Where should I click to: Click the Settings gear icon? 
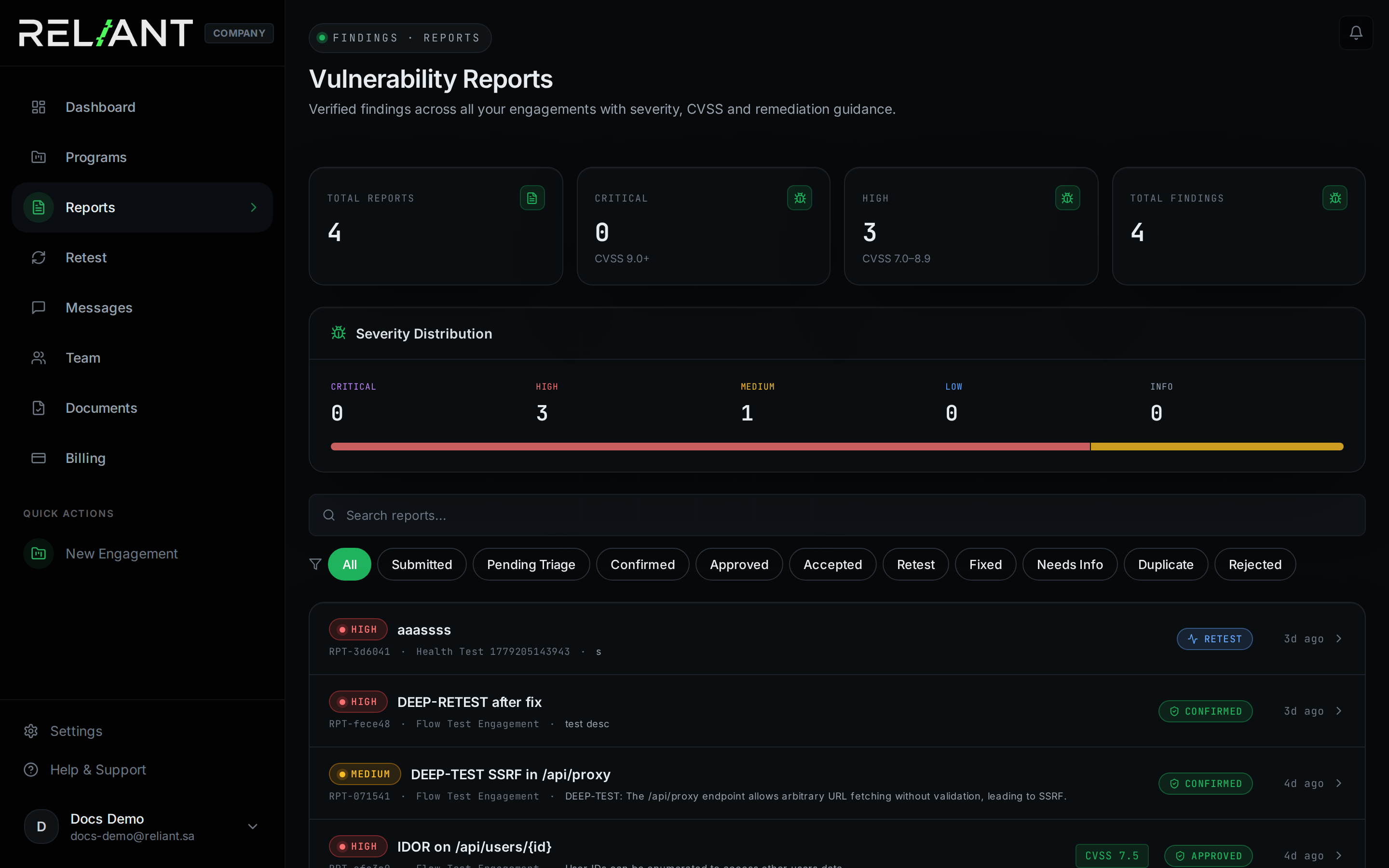click(31, 731)
